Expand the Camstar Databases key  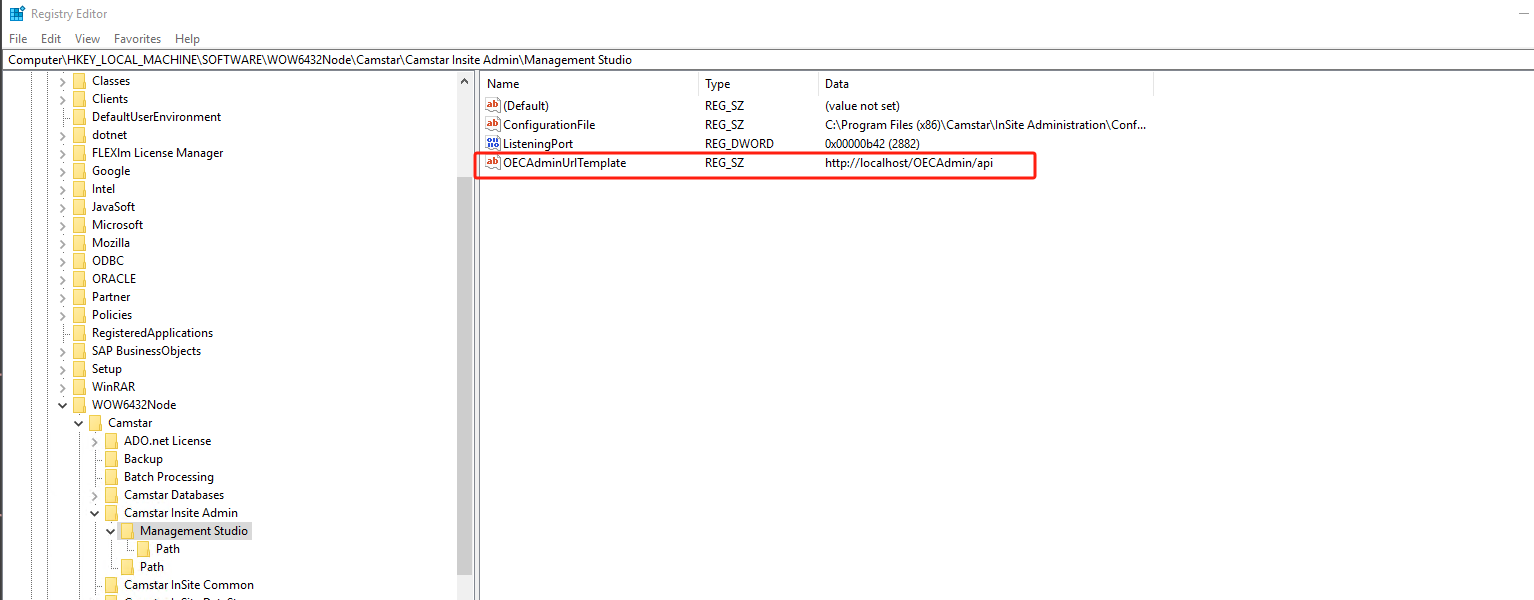coord(95,495)
